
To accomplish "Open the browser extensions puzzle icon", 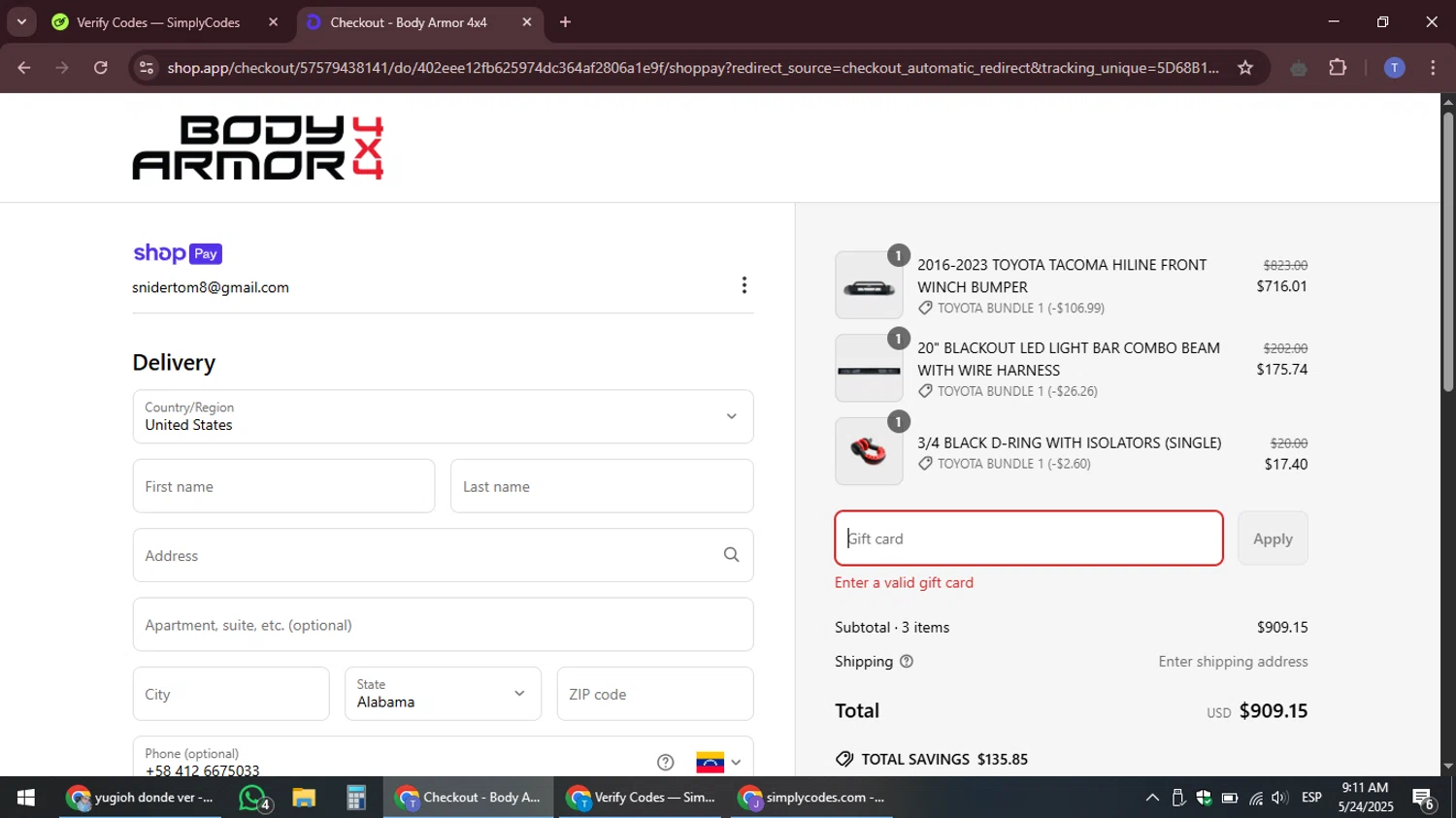I will coord(1338,68).
